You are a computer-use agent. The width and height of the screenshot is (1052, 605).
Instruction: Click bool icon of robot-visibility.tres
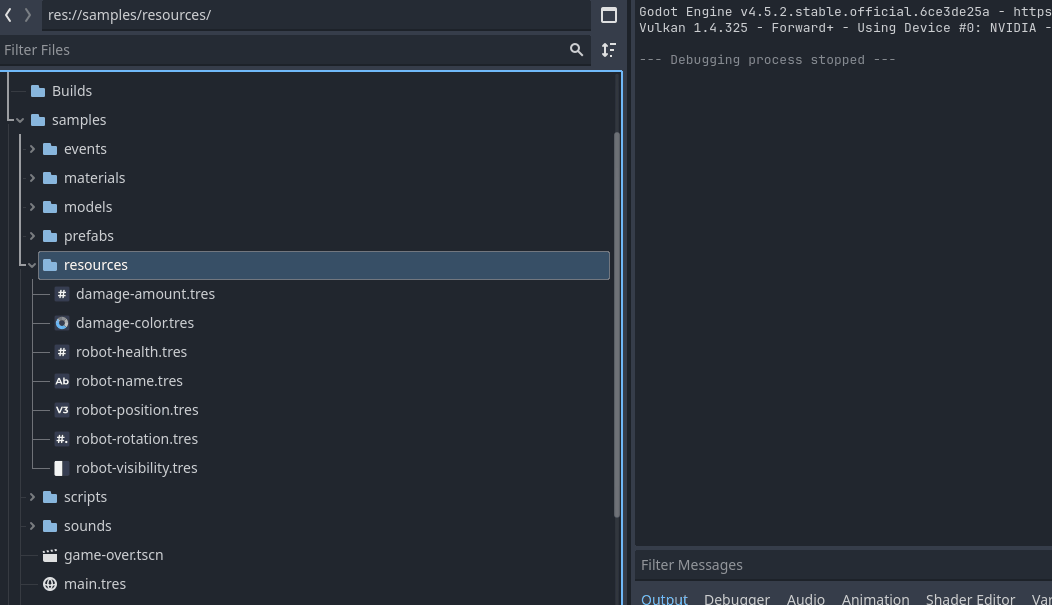62,468
